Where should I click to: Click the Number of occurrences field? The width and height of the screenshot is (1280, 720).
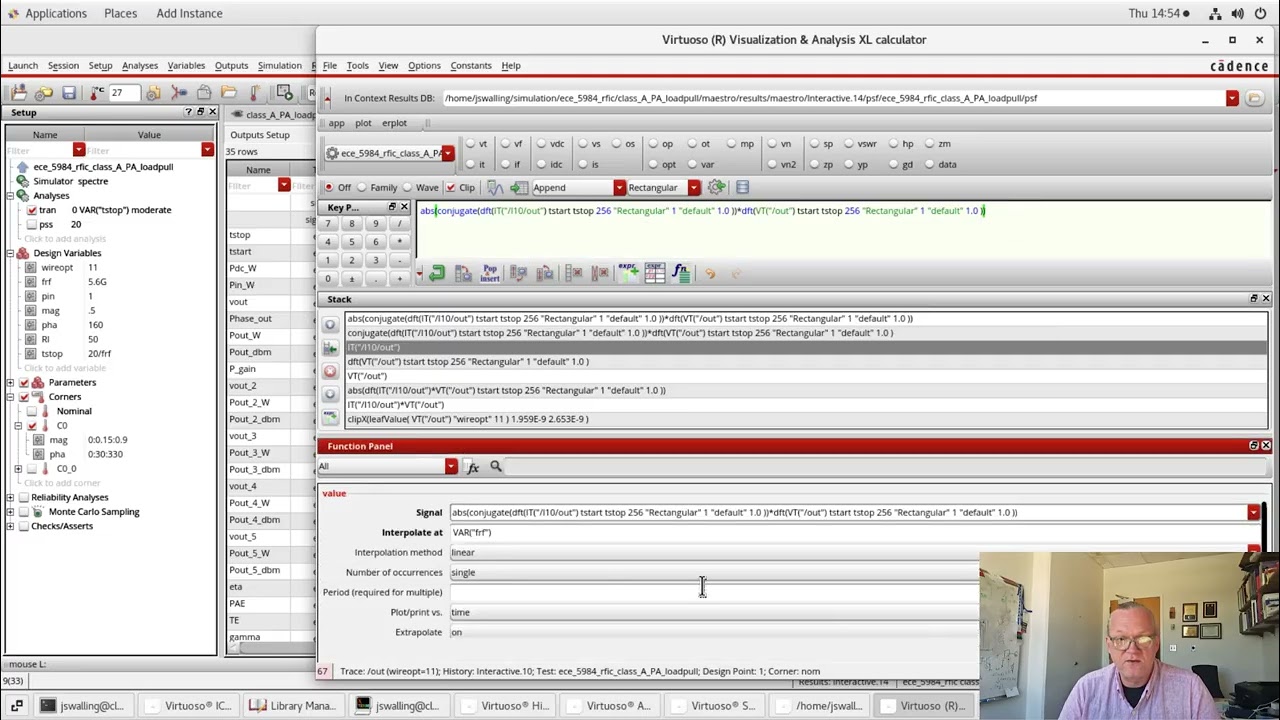tap(714, 572)
